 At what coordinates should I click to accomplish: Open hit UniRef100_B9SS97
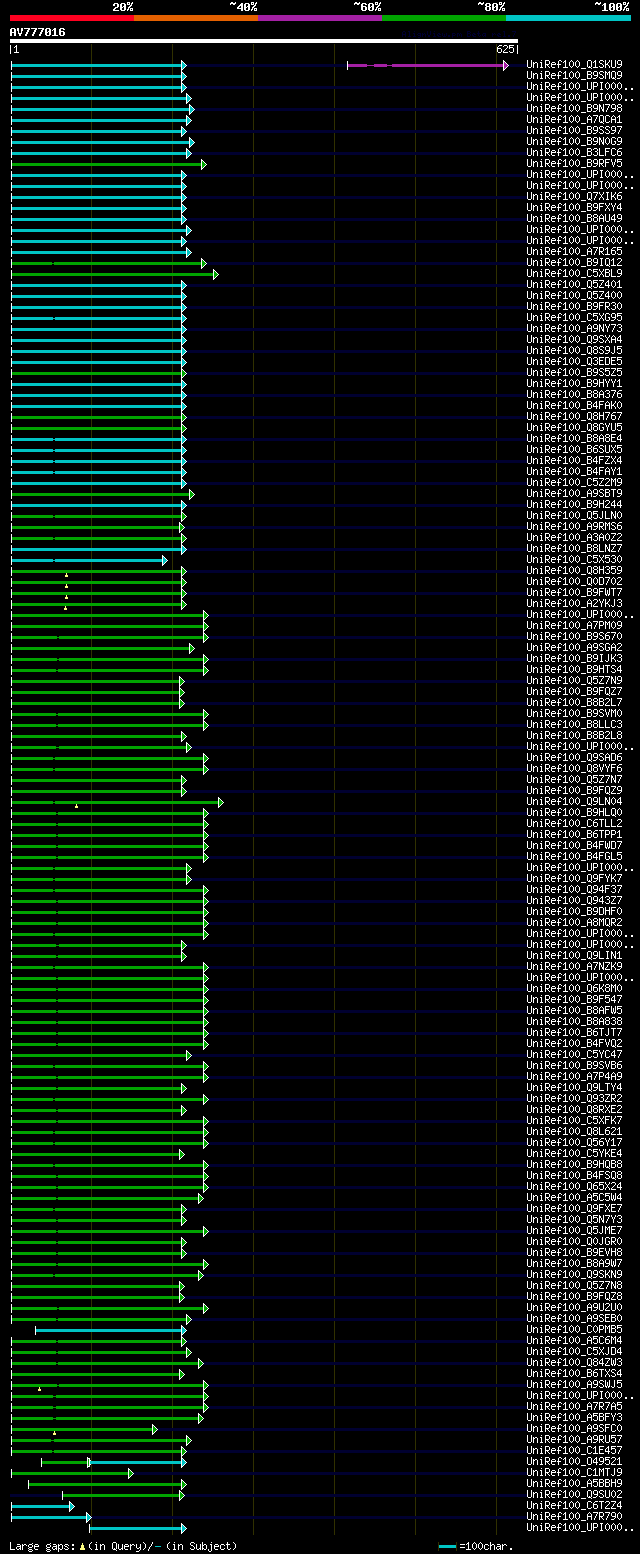click(x=574, y=130)
